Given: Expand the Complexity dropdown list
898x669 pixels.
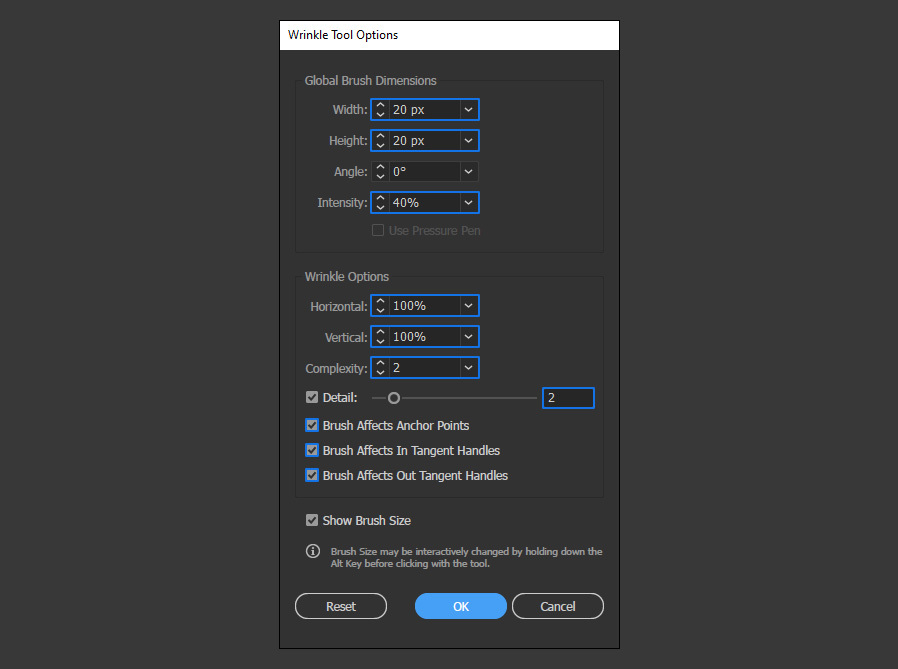Looking at the screenshot, I should tap(468, 367).
